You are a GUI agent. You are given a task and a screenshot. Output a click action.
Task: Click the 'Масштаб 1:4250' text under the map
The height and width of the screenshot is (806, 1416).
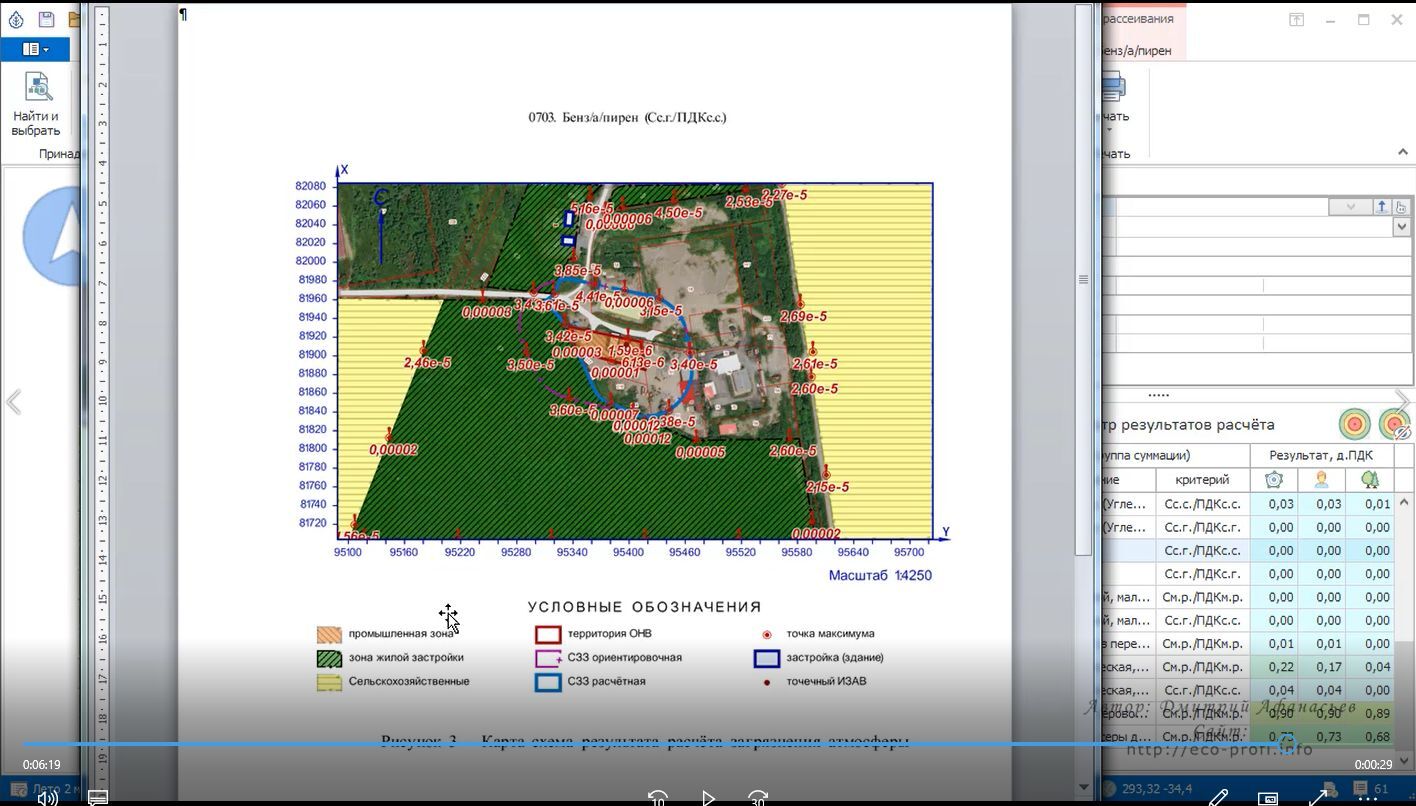[x=880, y=575]
